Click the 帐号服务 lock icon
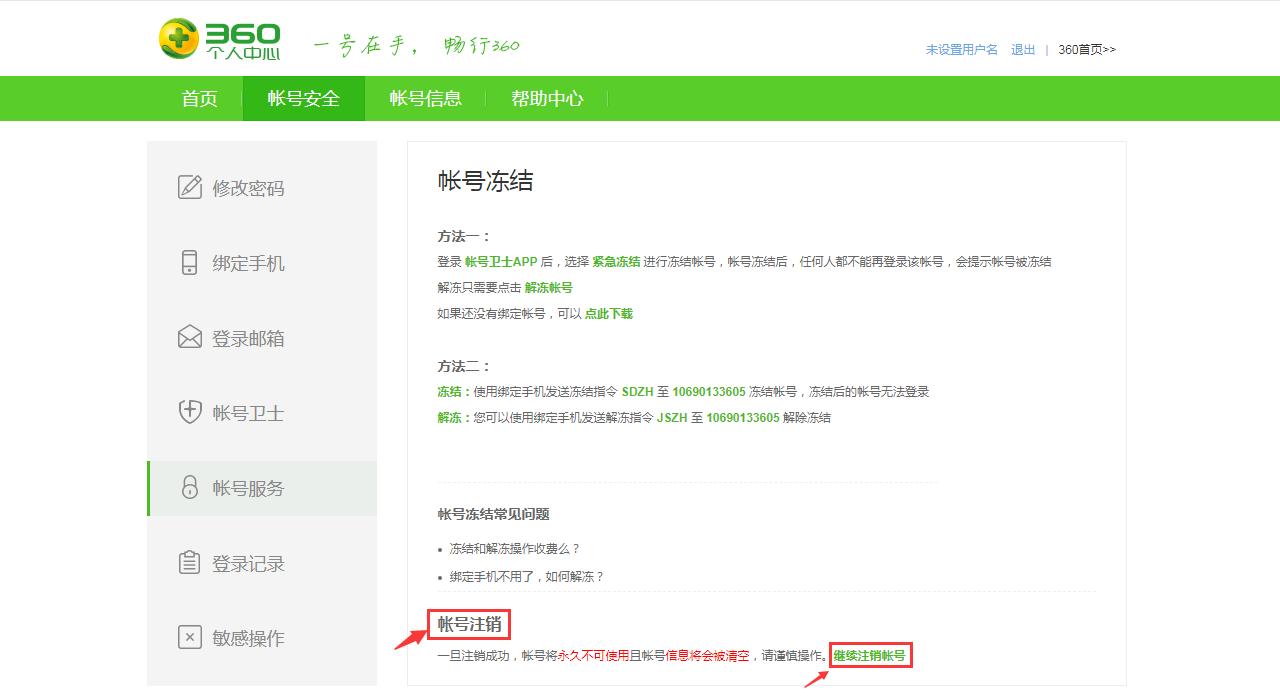 (189, 488)
